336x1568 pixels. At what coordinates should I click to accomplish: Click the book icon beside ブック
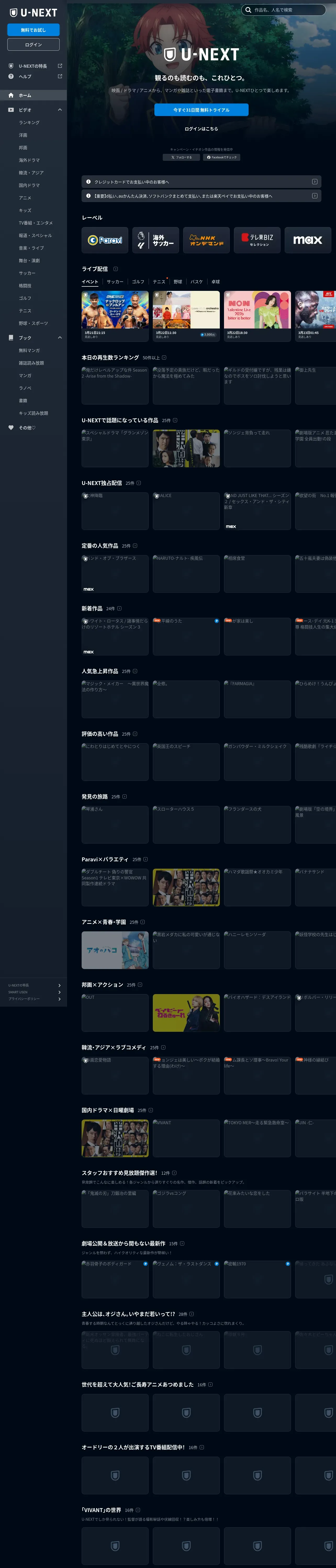point(11,338)
